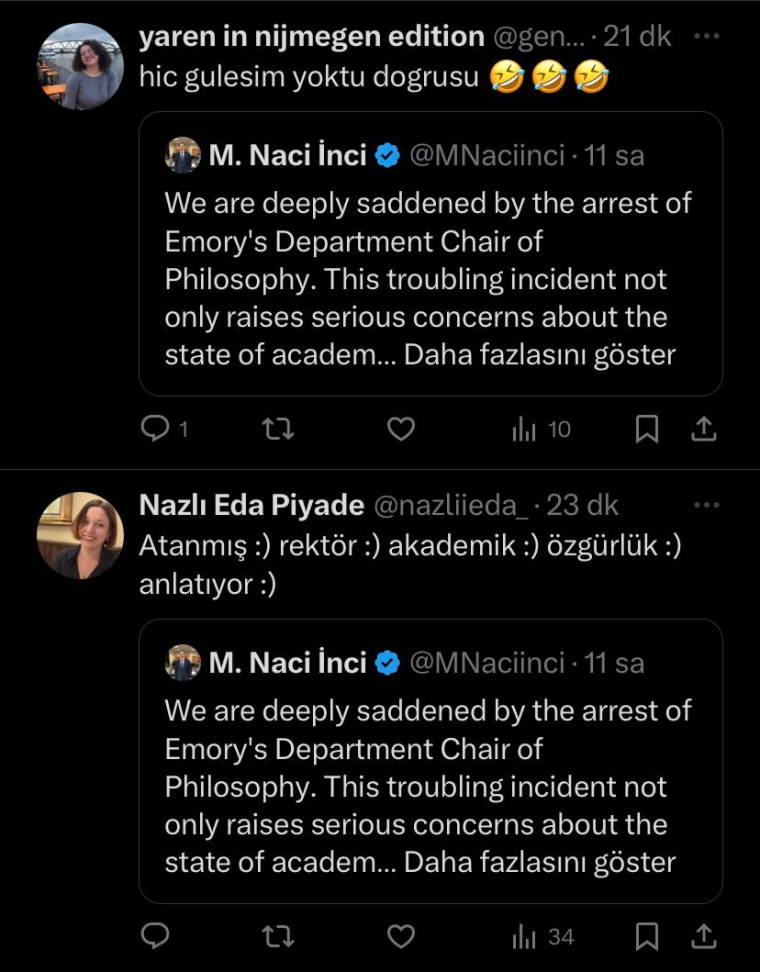This screenshot has width=760, height=972.
Task: Share Nazlı Eda Piyade's tweet
Action: pyautogui.click(x=703, y=936)
